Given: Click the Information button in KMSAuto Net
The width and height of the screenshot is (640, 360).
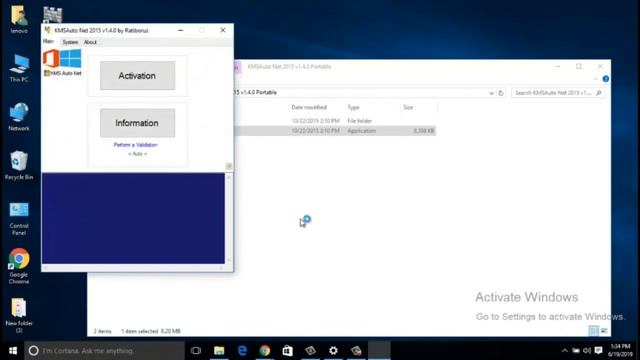Looking at the screenshot, I should point(138,123).
